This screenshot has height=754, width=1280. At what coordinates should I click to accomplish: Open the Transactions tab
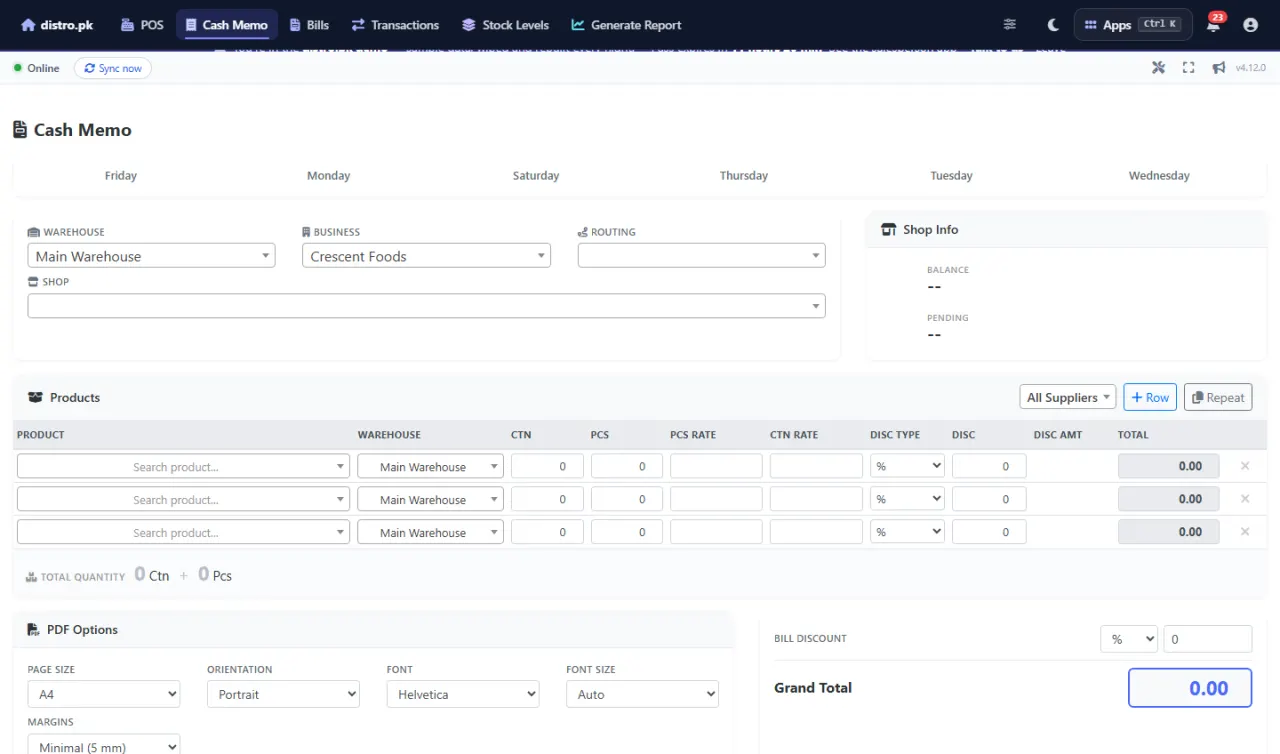tap(395, 25)
